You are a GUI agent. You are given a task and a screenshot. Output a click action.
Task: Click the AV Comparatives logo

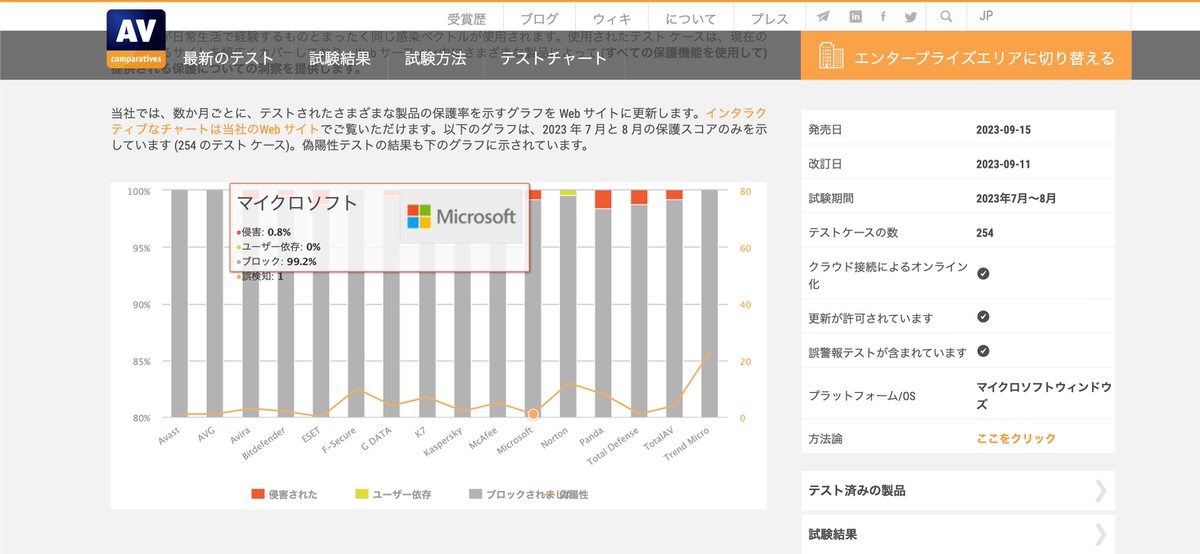click(136, 39)
